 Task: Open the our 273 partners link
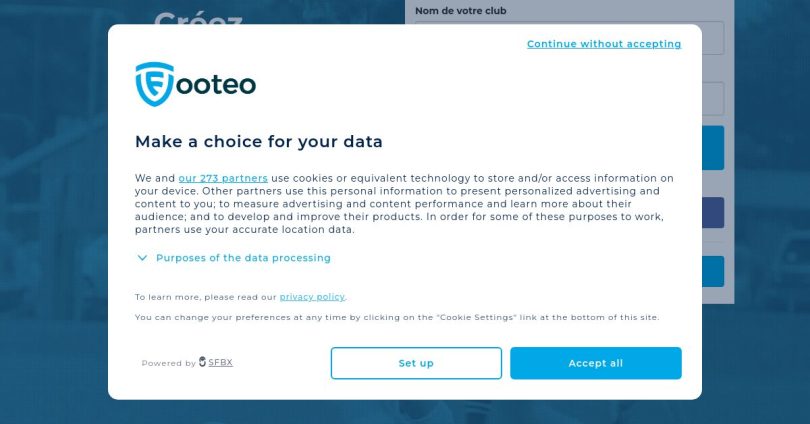223,178
